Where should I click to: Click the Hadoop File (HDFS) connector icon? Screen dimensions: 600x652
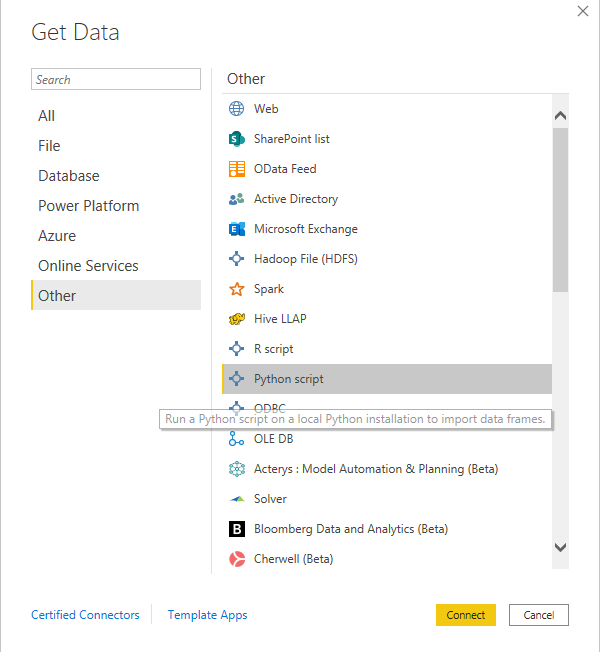tap(237, 259)
